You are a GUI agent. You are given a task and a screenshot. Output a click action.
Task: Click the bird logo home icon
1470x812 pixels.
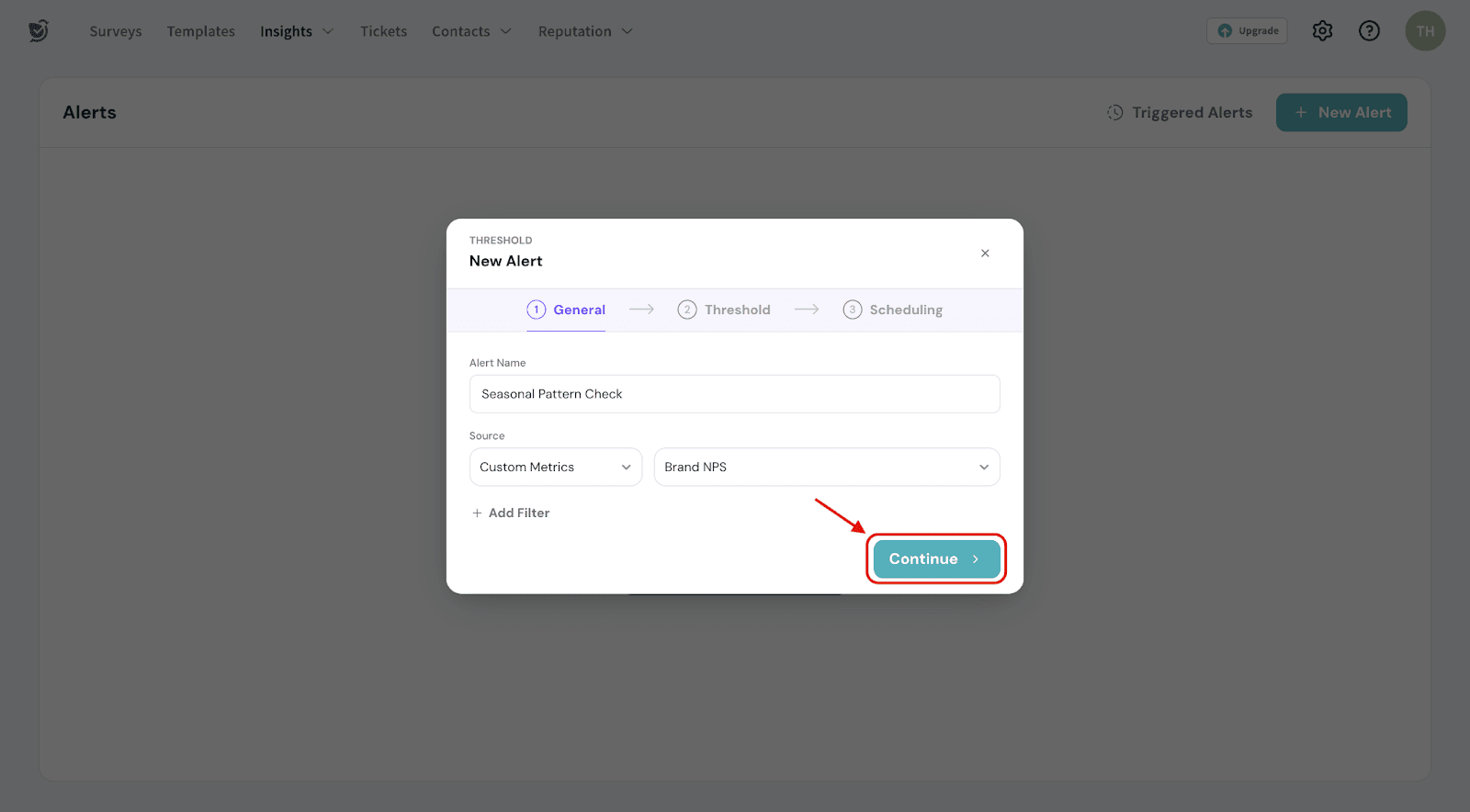38,31
